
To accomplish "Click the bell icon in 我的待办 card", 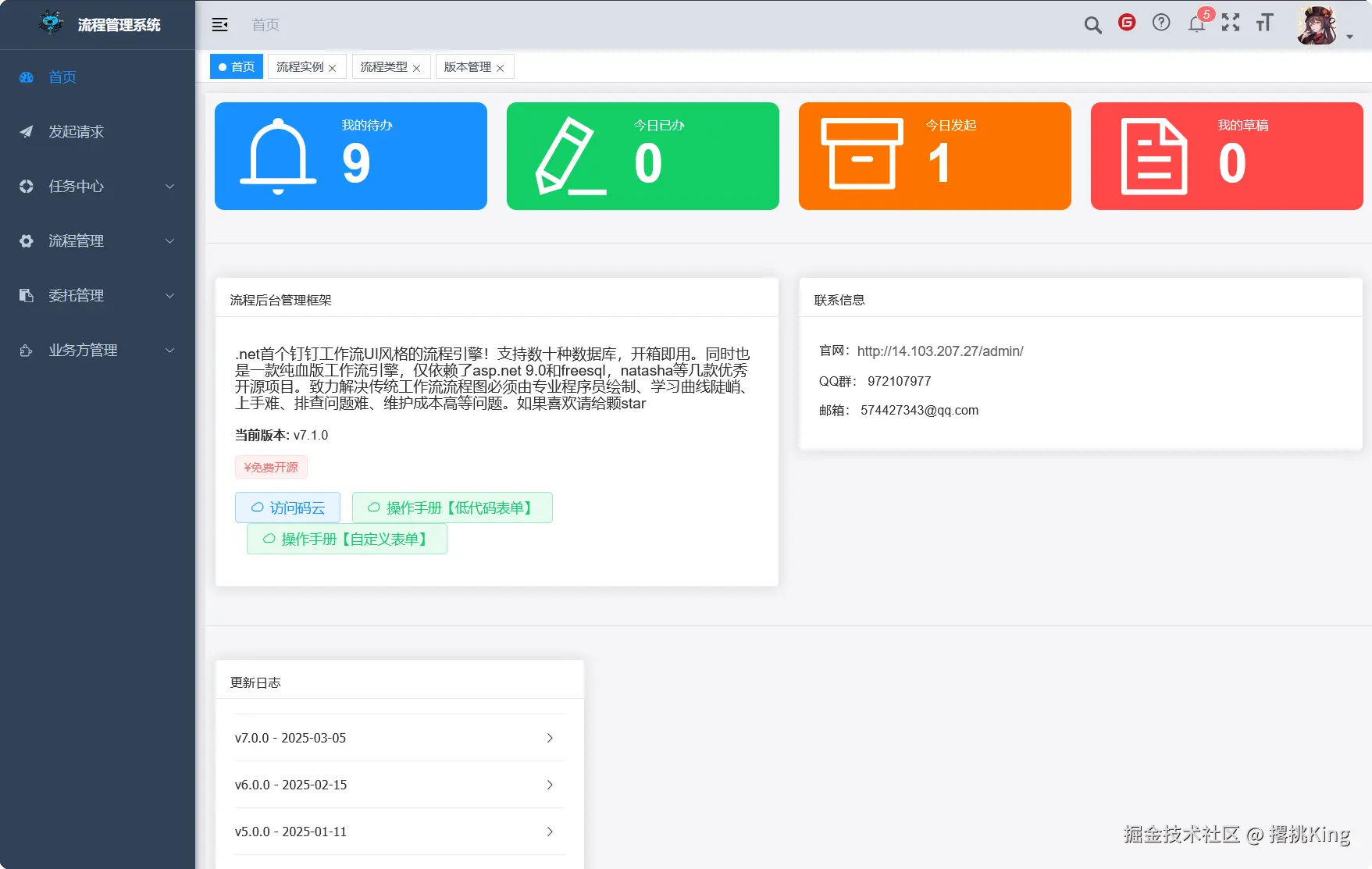I will [278, 156].
